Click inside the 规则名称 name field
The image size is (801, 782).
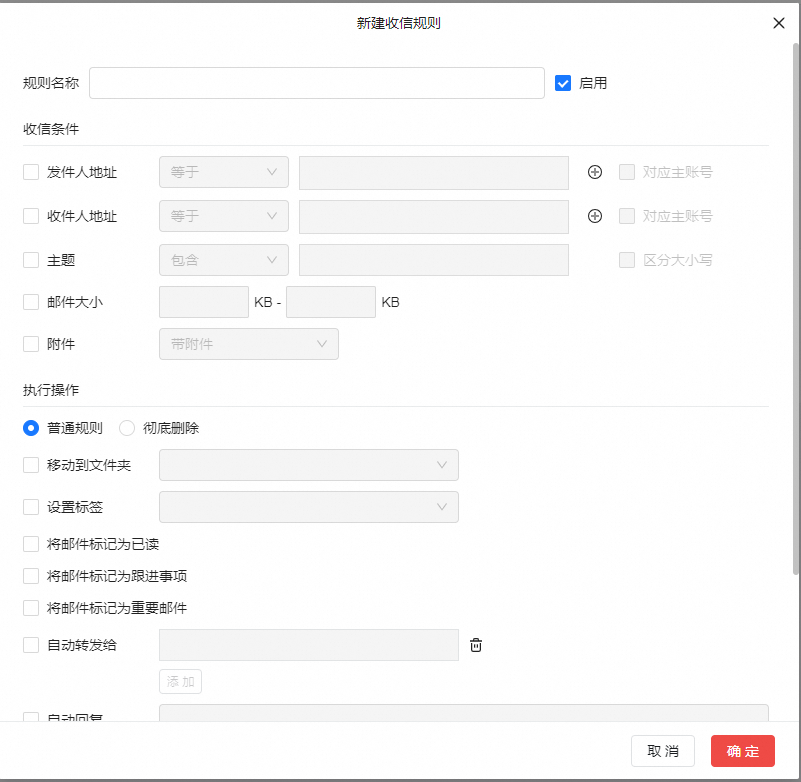tap(316, 83)
